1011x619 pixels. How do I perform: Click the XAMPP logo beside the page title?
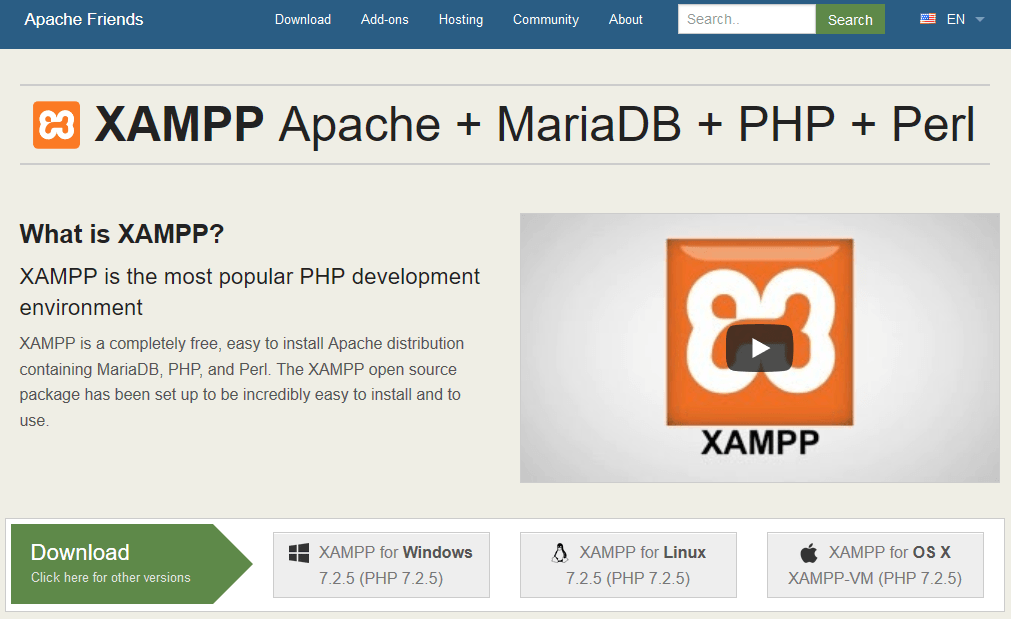[x=55, y=124]
